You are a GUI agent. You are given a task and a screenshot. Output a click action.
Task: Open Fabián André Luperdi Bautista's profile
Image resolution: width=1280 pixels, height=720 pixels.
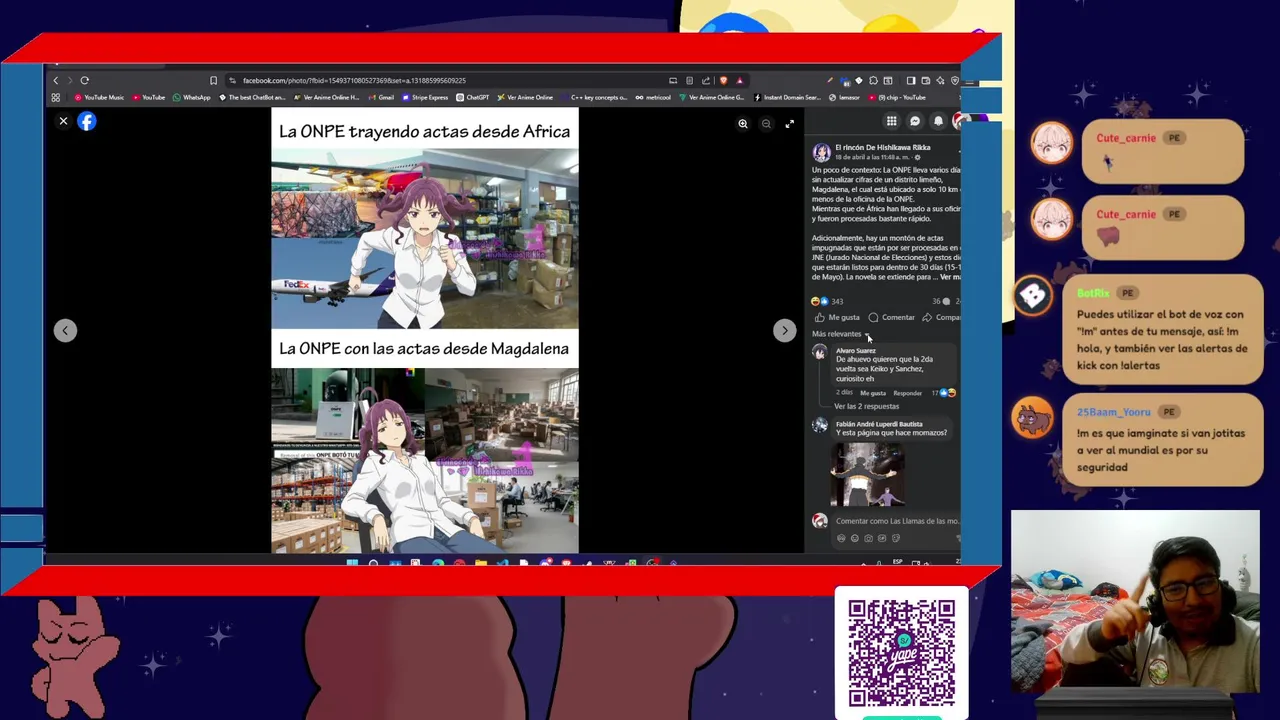(x=879, y=424)
